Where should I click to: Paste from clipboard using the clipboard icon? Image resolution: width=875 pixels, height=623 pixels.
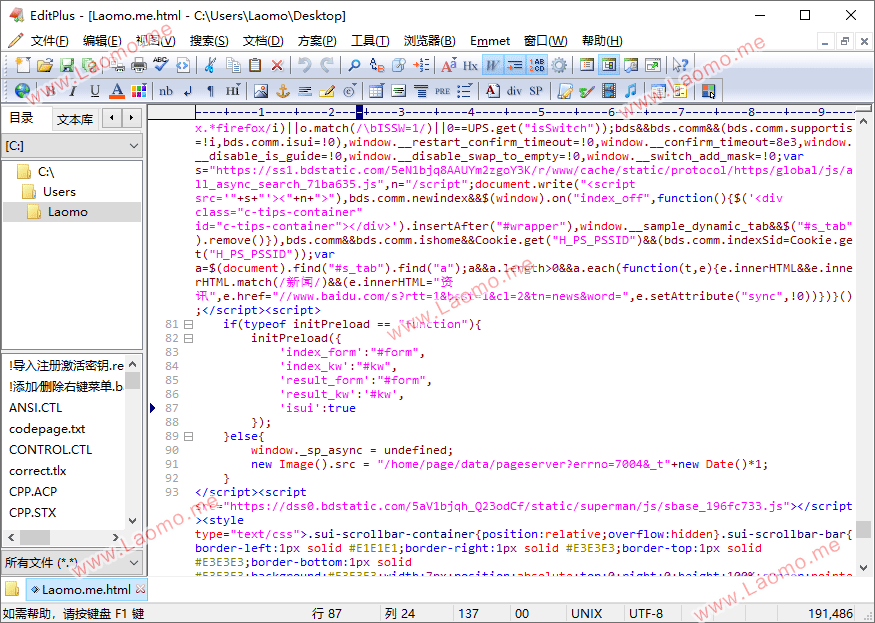tap(255, 65)
